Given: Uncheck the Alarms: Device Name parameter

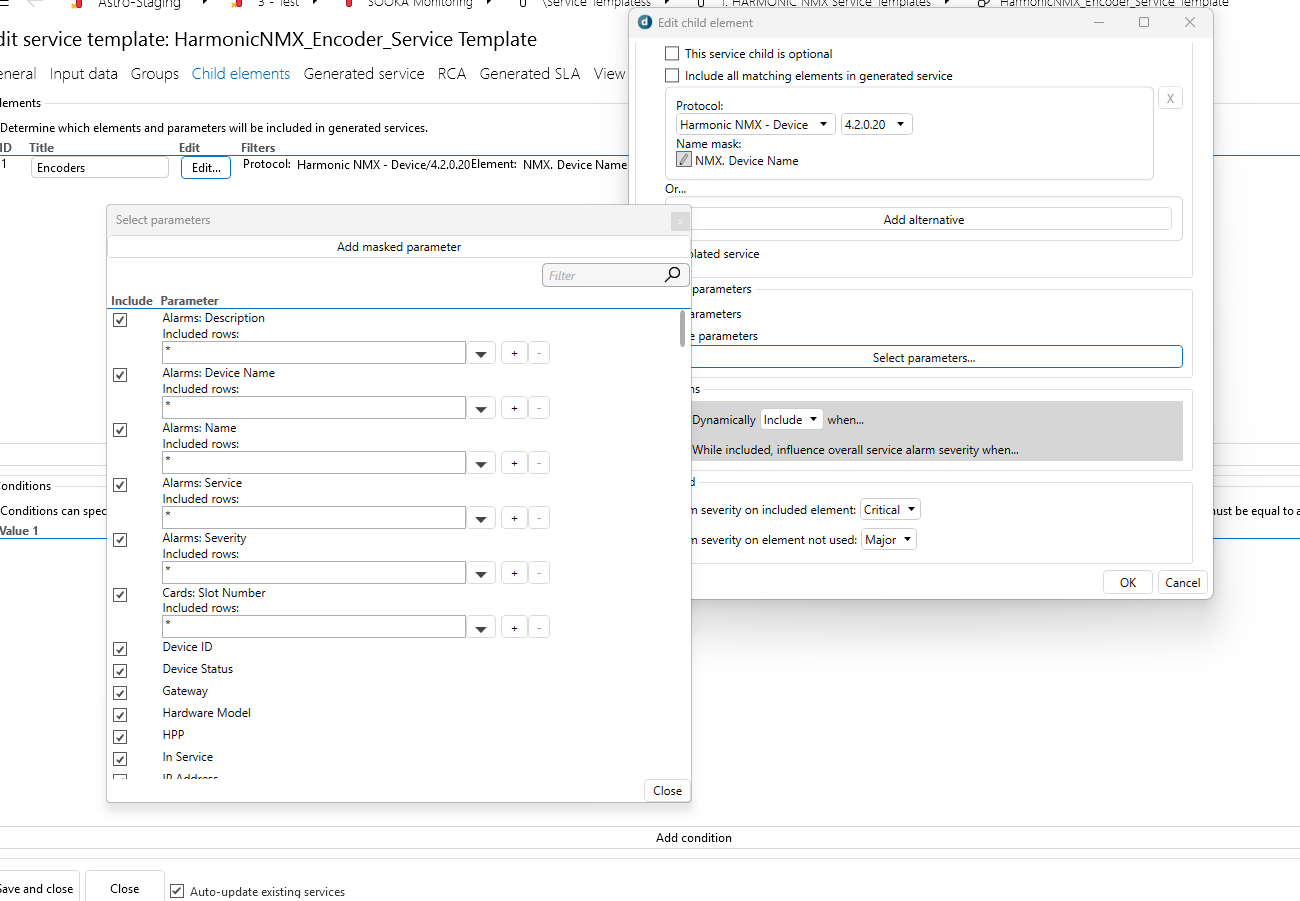Looking at the screenshot, I should 120,375.
